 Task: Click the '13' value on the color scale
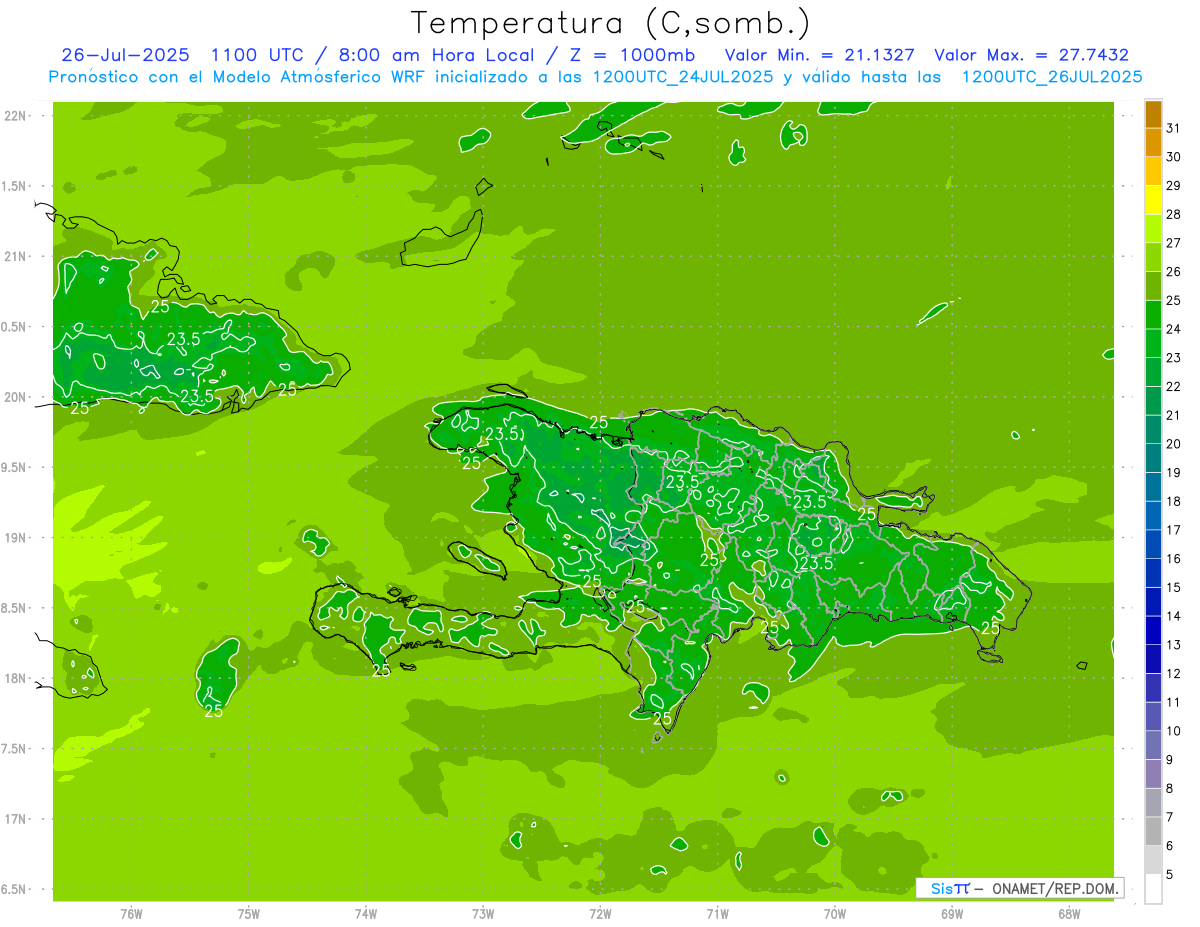(x=1174, y=645)
